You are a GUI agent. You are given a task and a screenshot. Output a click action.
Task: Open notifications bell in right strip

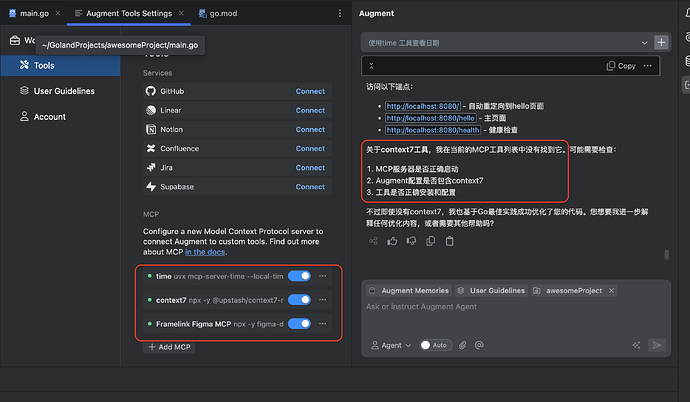point(687,14)
